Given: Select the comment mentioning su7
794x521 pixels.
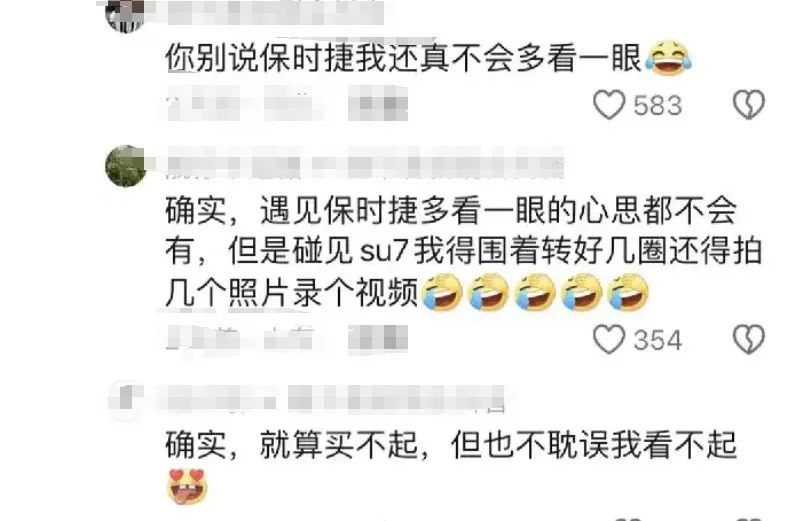Looking at the screenshot, I should (463, 251).
